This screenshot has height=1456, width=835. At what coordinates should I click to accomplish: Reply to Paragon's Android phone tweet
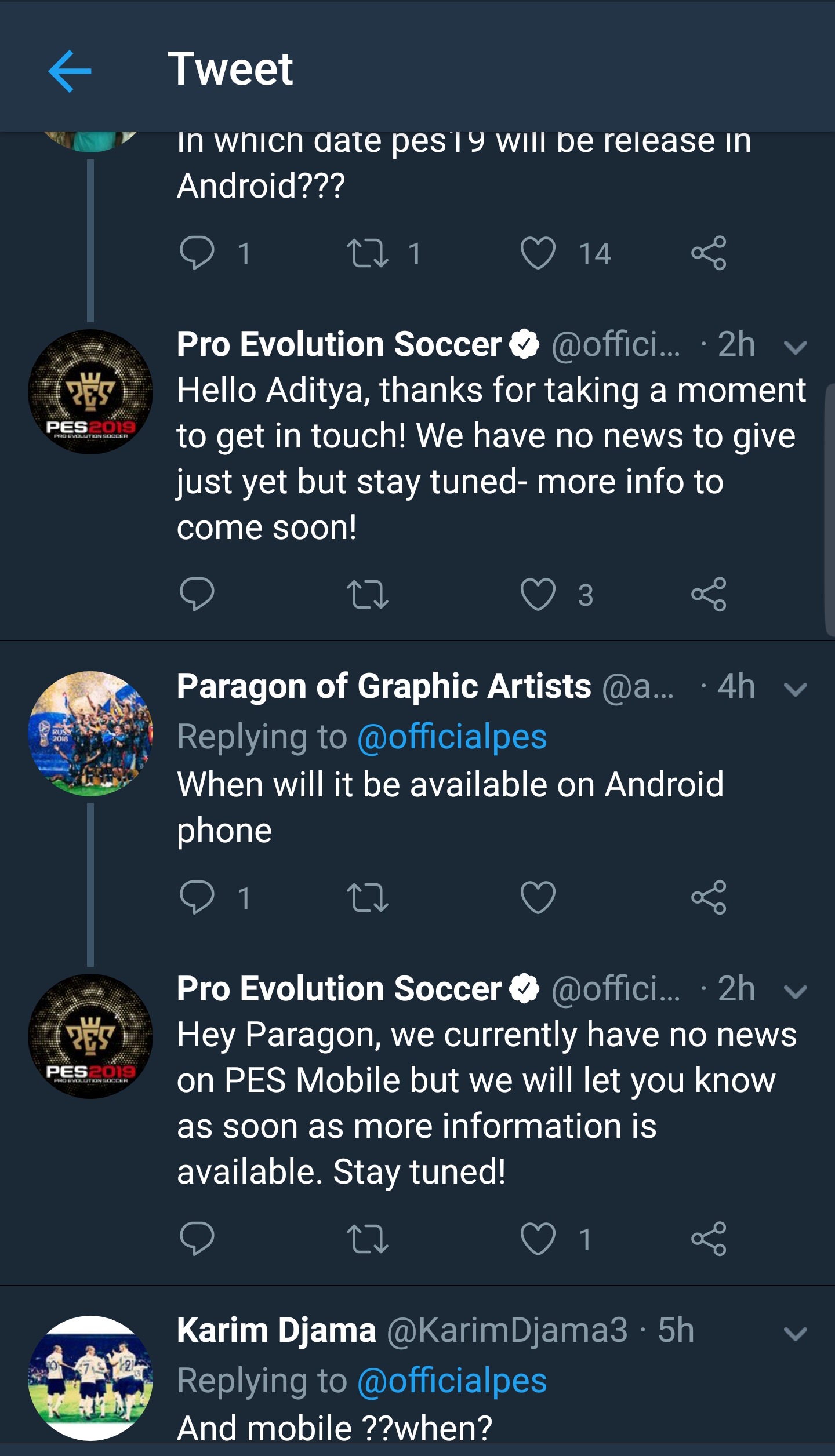point(197,897)
